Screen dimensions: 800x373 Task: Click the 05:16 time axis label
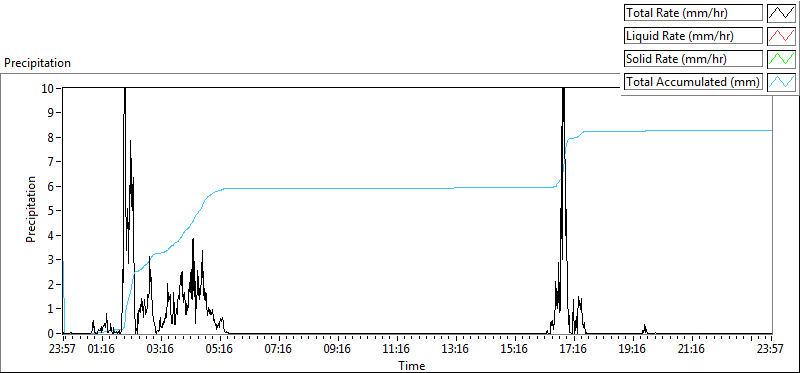[x=220, y=350]
